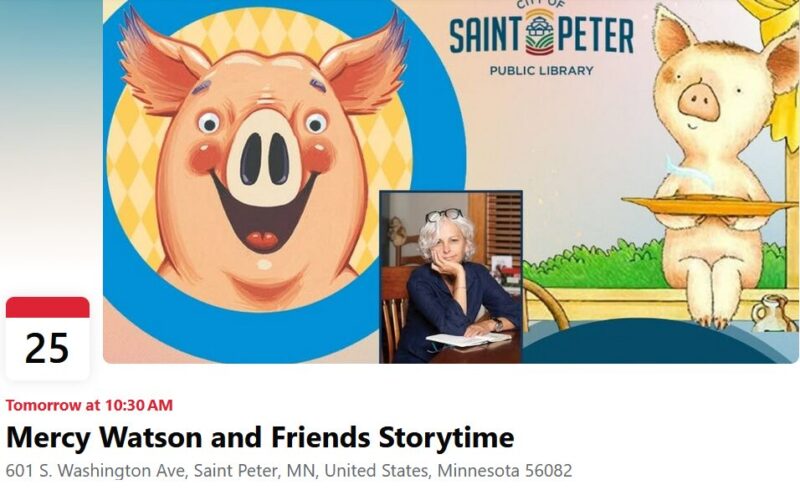The image size is (800, 490).
Task: Click the calendar icon showing 25
Action: click(x=47, y=338)
